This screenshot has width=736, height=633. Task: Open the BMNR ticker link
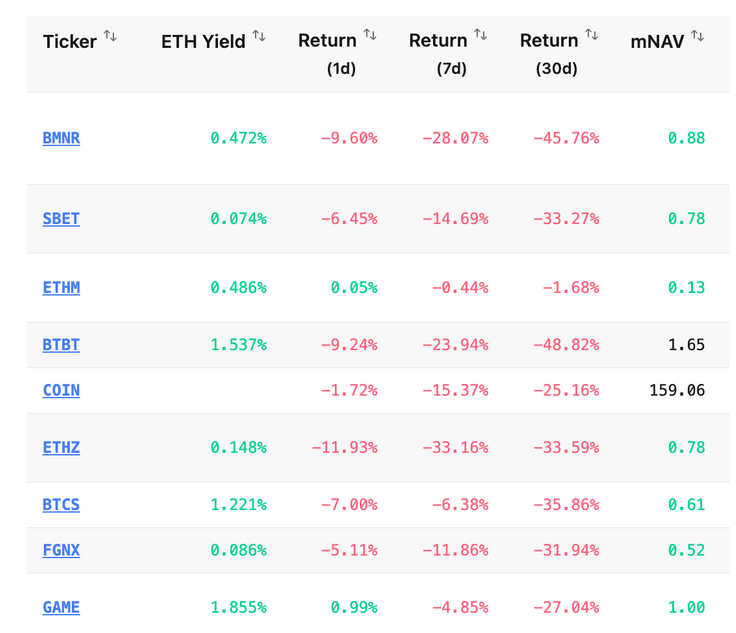click(x=61, y=138)
